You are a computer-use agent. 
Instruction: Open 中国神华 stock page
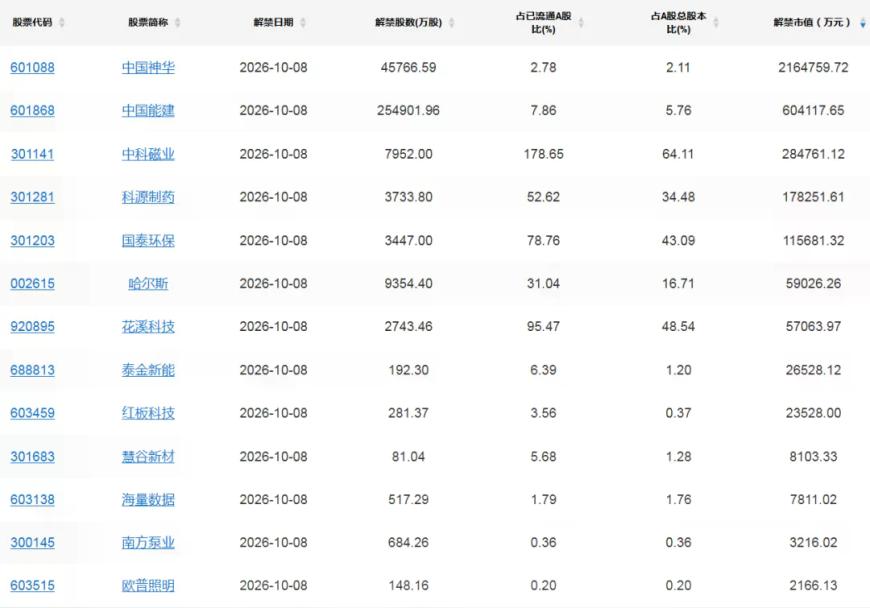[148, 68]
